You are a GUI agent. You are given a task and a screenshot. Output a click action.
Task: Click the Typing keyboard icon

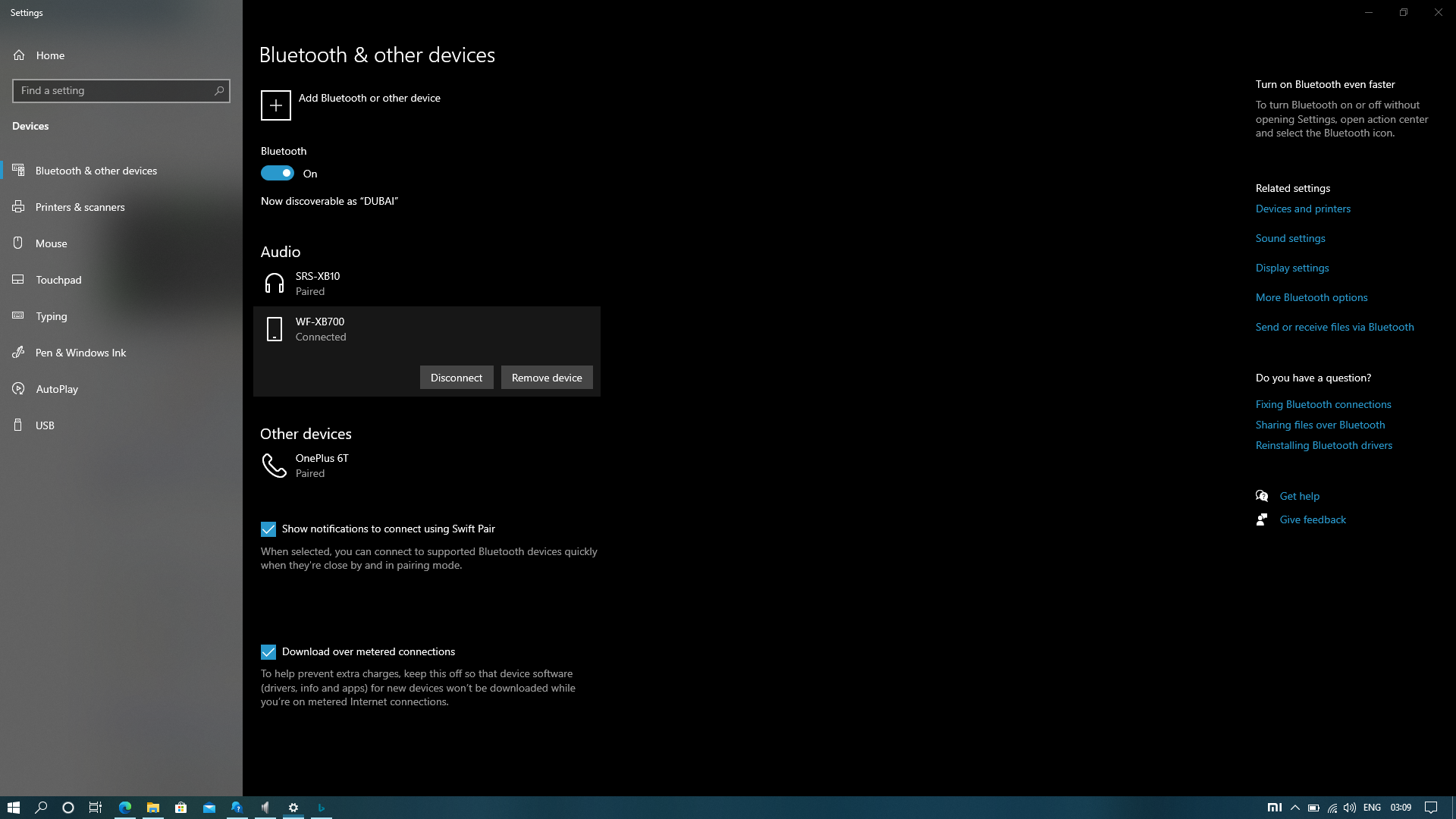[19, 316]
